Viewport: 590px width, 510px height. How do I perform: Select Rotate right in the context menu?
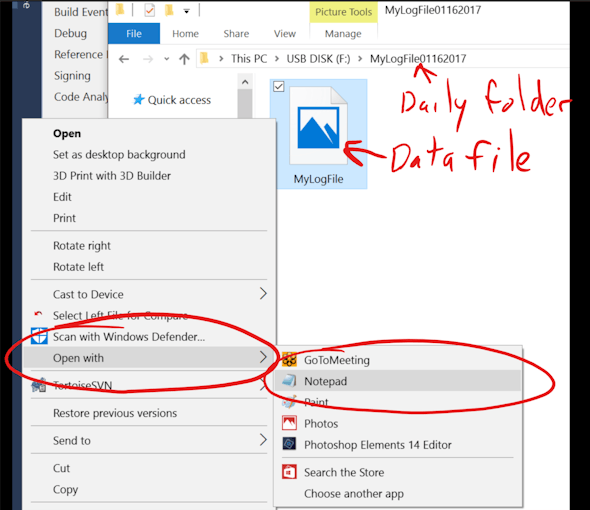[82, 246]
